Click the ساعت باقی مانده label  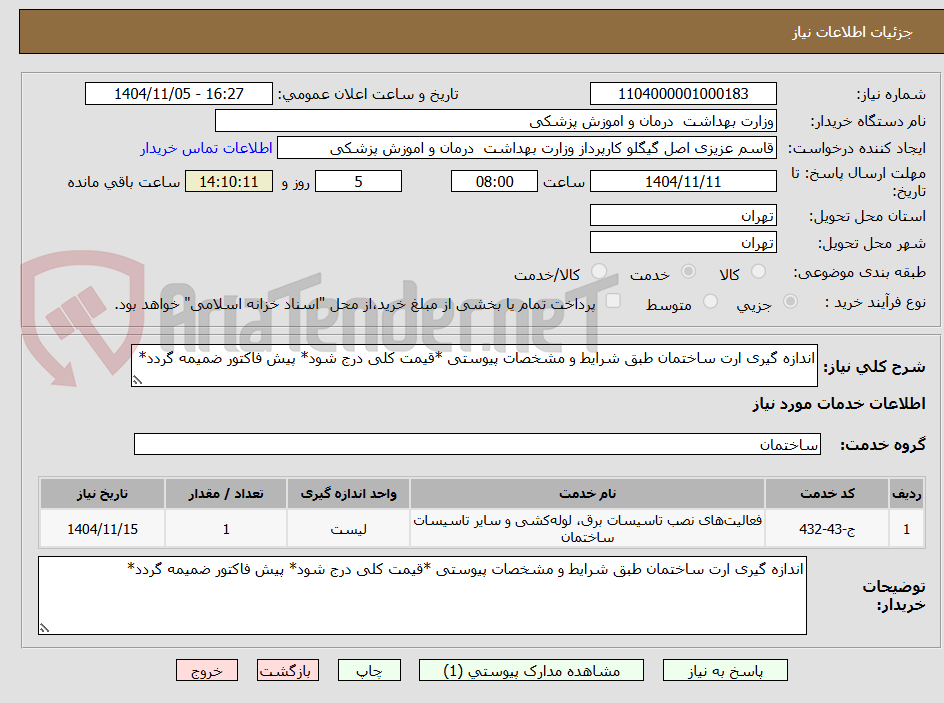pos(124,182)
